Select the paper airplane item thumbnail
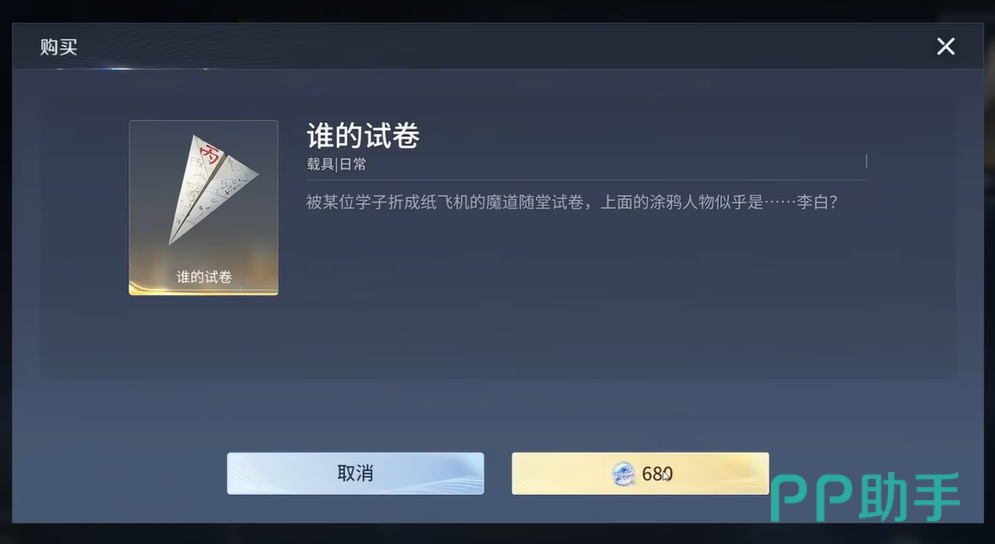 (x=204, y=207)
